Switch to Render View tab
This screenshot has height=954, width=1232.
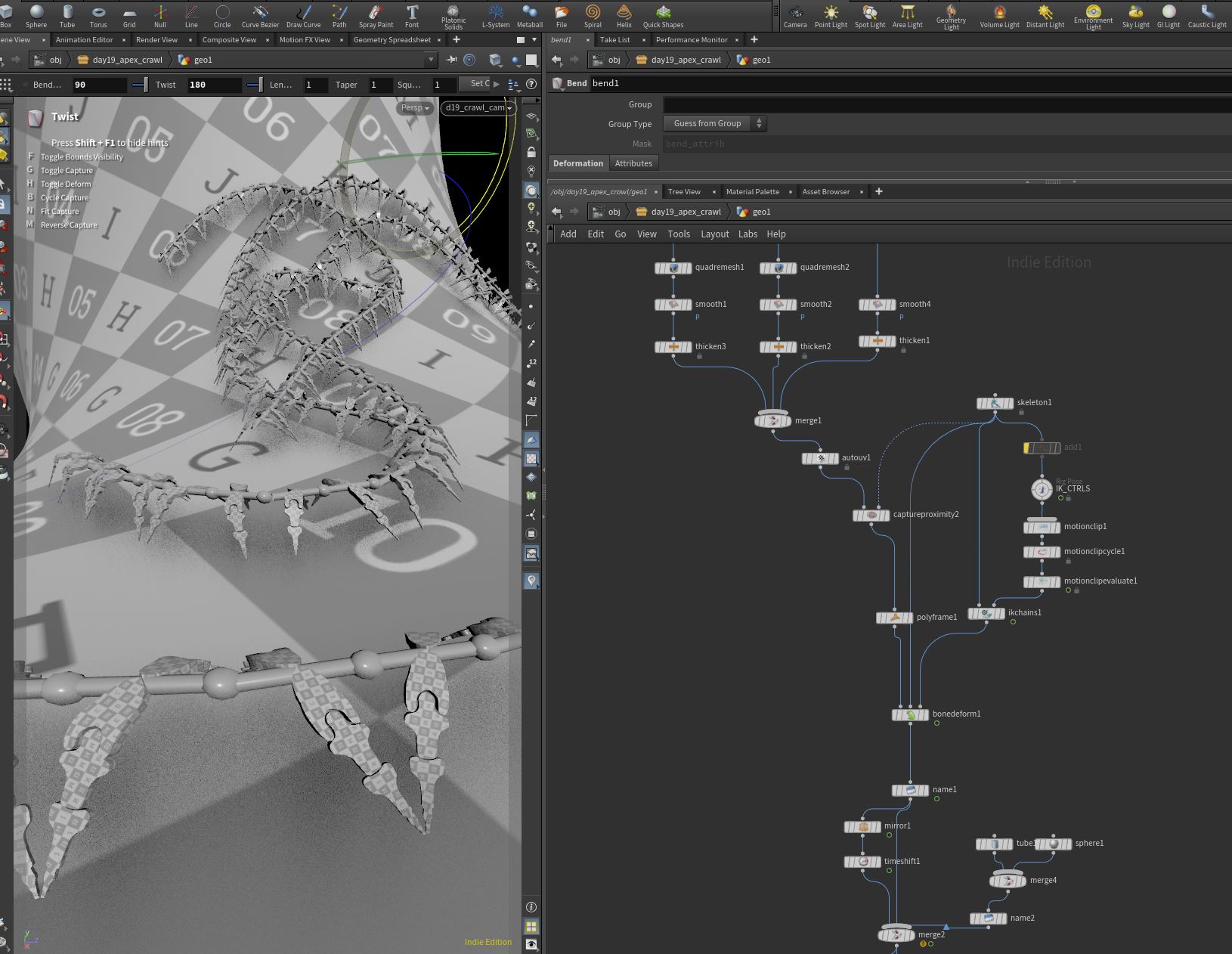pos(156,40)
